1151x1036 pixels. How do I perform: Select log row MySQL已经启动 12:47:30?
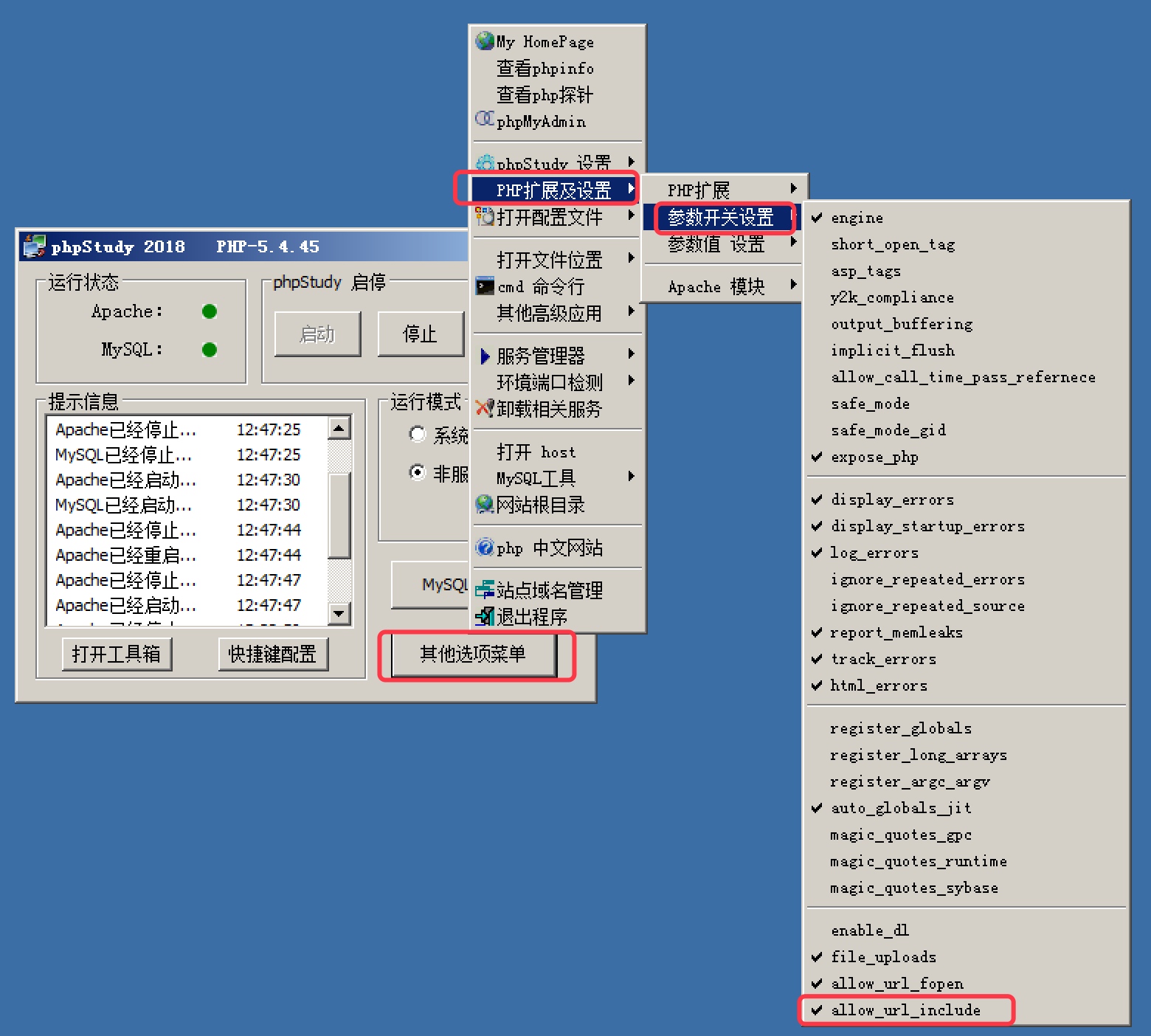(x=187, y=505)
